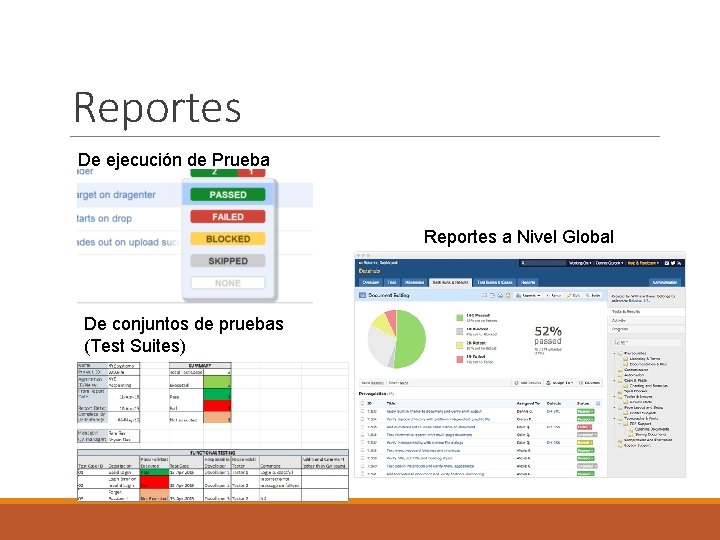720x540 pixels.
Task: Click folder icon beside Communication
Action: 620,370
